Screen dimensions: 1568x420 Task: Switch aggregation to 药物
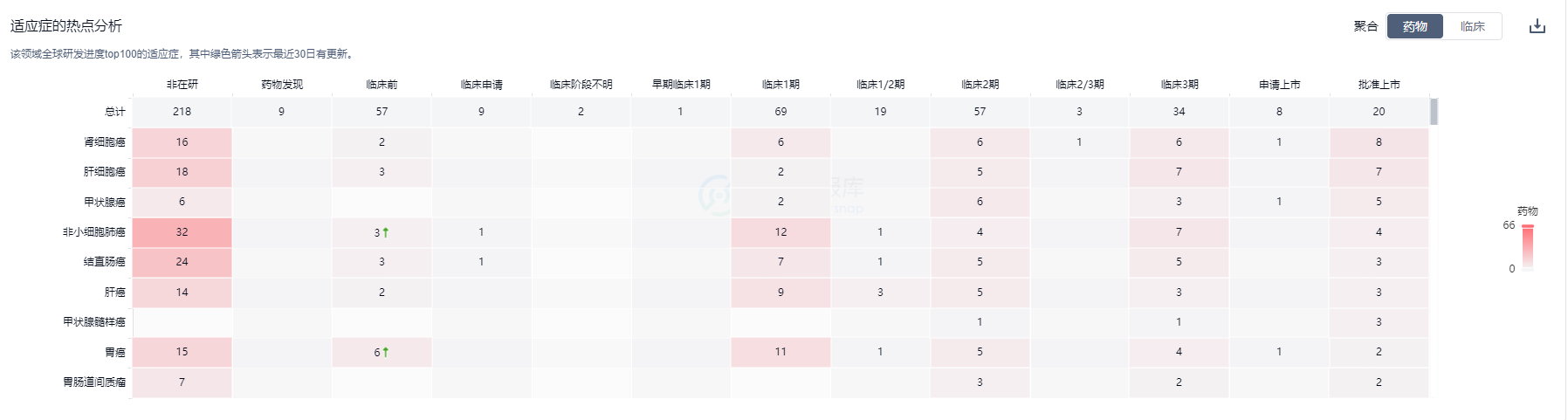(x=1415, y=26)
